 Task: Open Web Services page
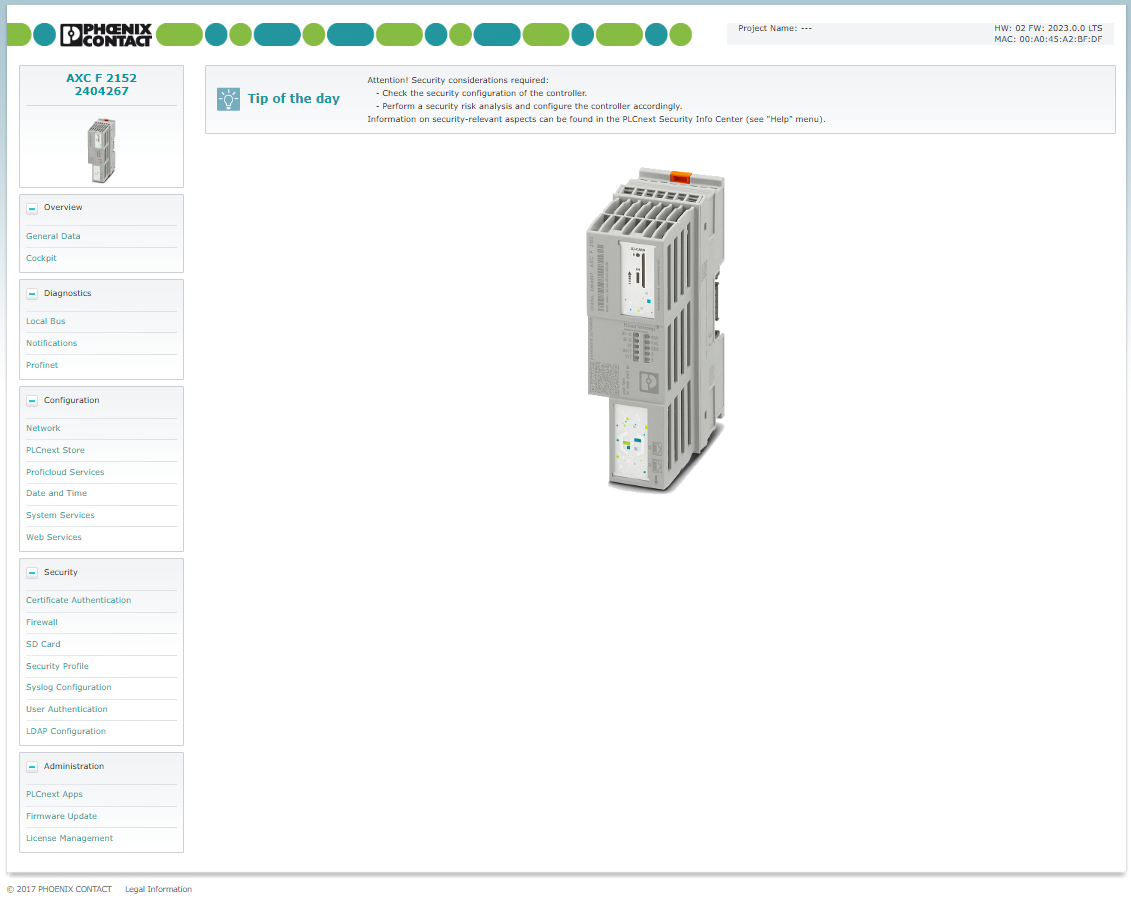point(54,538)
